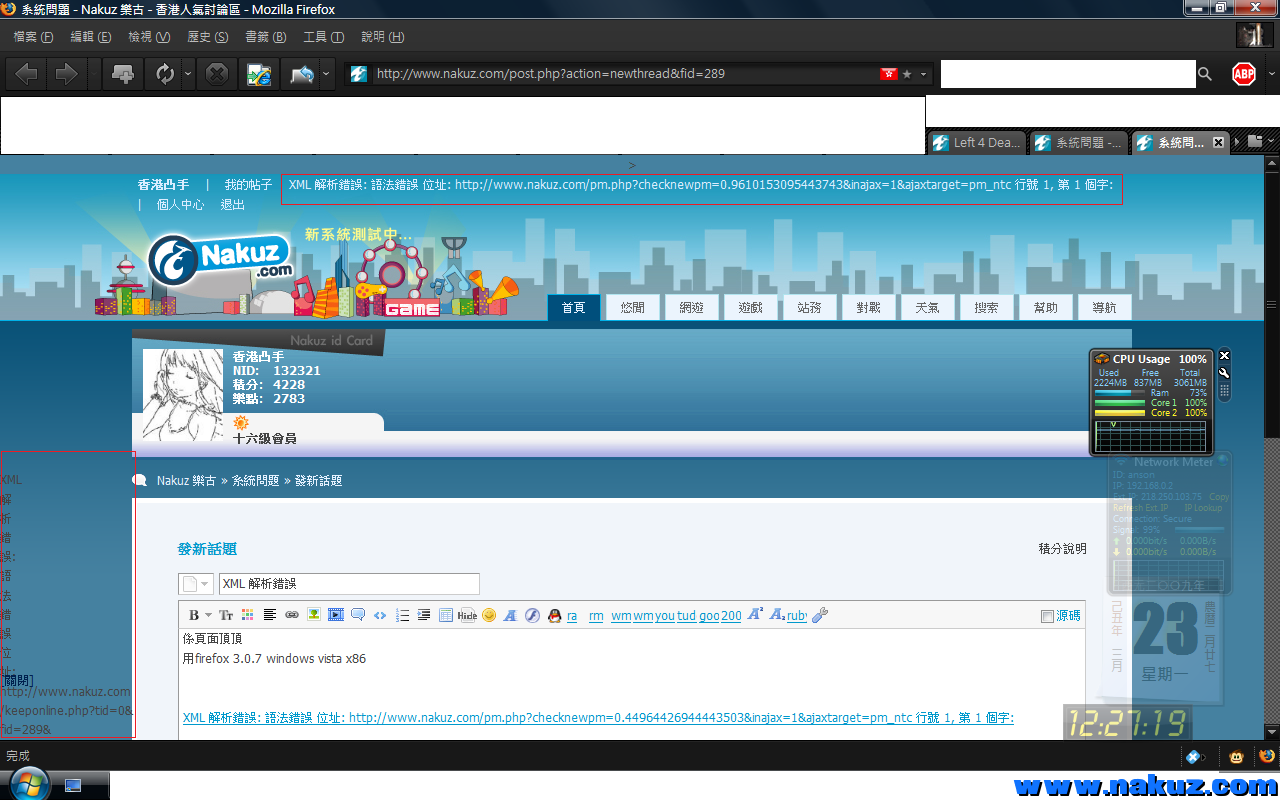
Task: Click the blue share arrow toolbar icon
Action: [302, 74]
